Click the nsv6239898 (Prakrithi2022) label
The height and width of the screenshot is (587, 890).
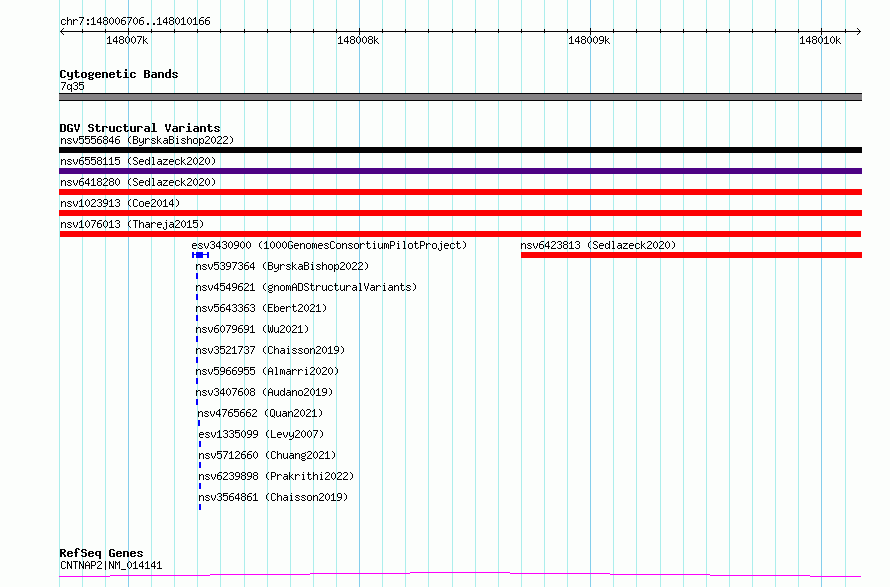[276, 476]
